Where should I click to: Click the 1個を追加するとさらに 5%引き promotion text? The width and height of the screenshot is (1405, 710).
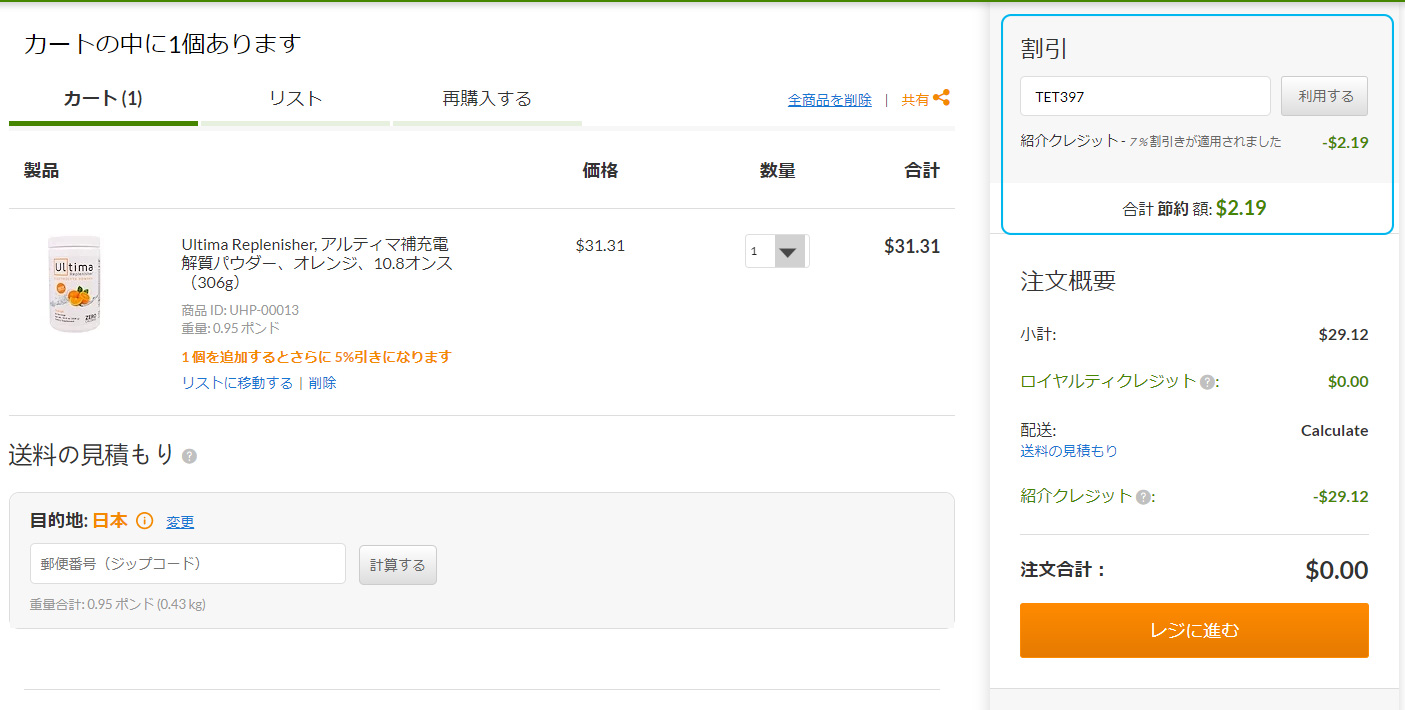pos(316,357)
